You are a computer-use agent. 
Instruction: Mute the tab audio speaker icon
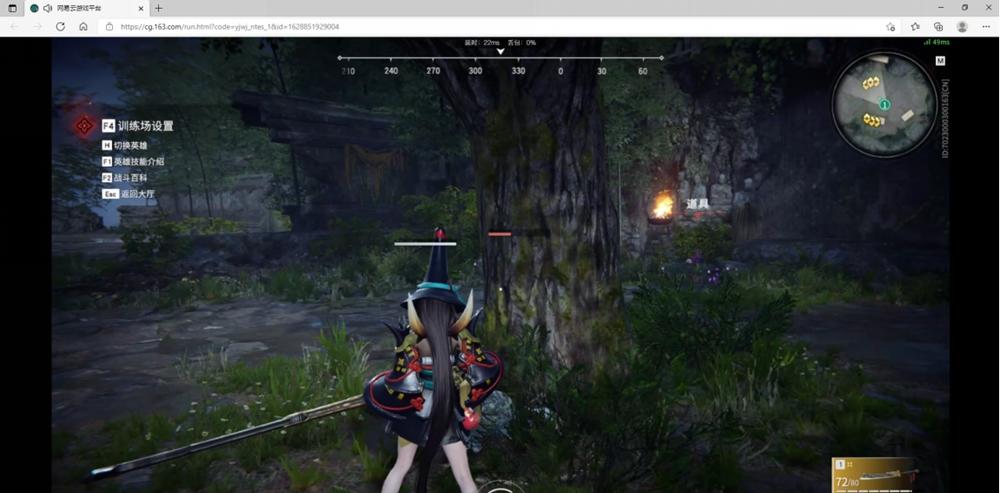coord(48,8)
